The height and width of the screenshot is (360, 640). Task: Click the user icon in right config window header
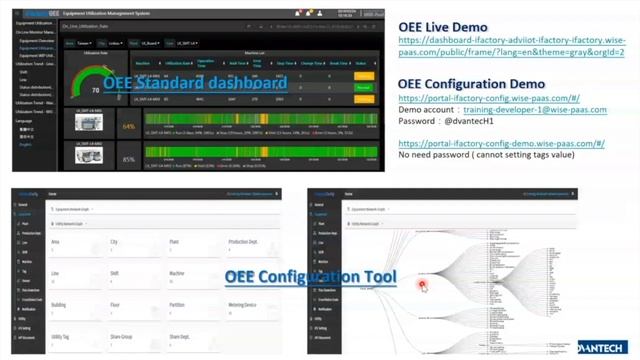pyautogui.click(x=573, y=194)
